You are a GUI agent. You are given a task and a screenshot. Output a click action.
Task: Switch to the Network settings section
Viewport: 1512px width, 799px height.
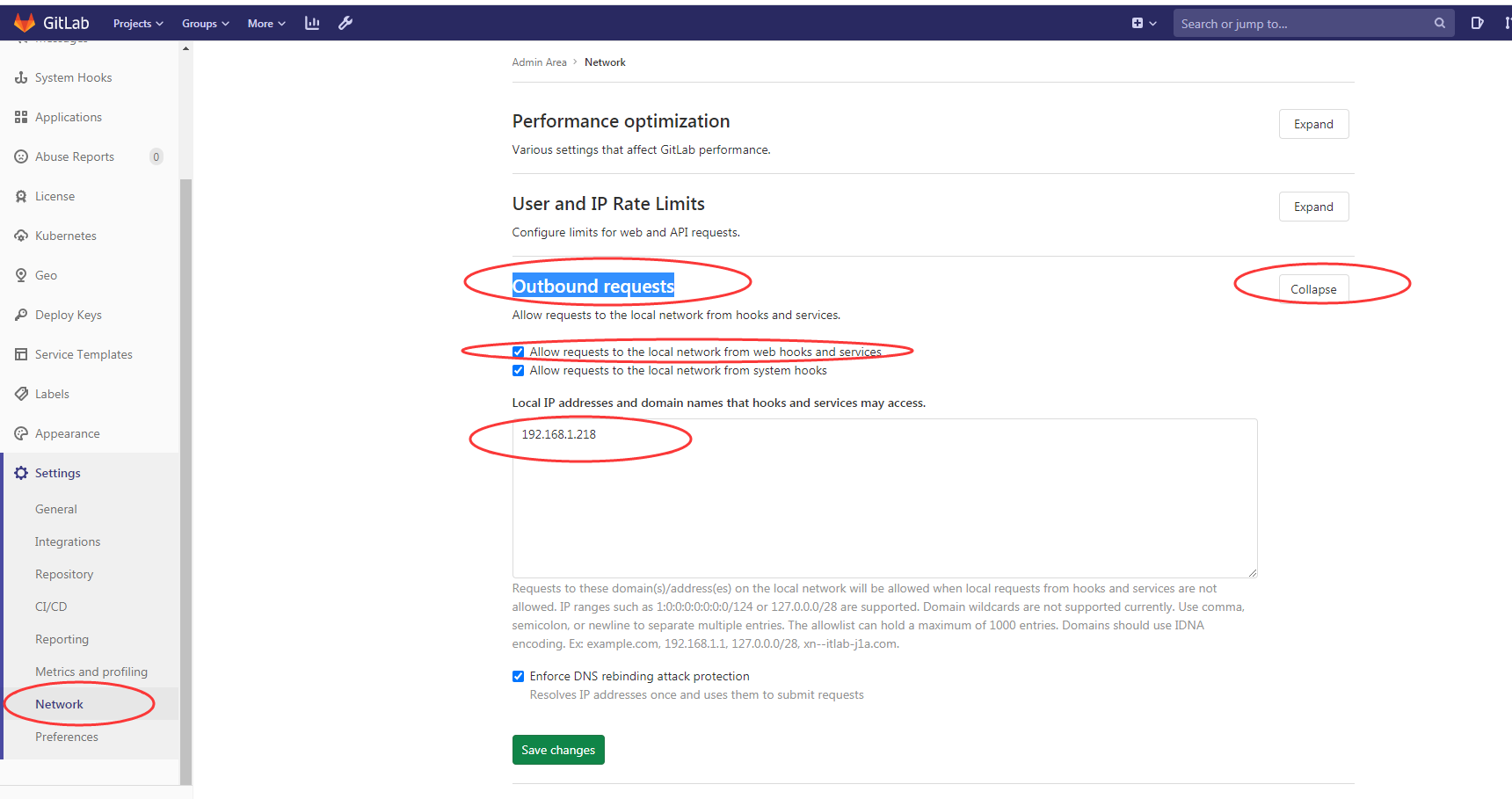(59, 703)
